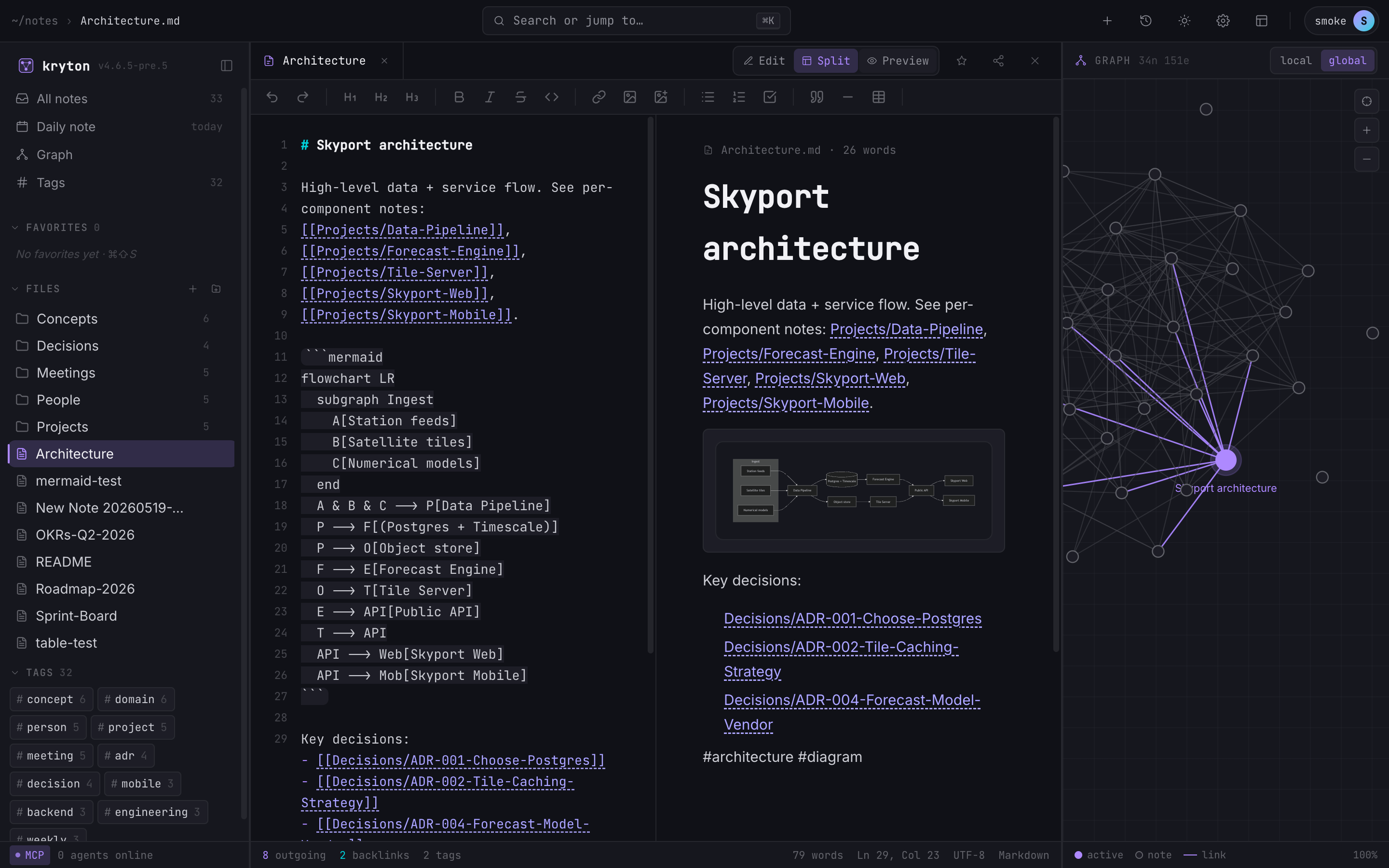Toggle light/dark theme sun icon
The height and width of the screenshot is (868, 1389).
click(1184, 21)
